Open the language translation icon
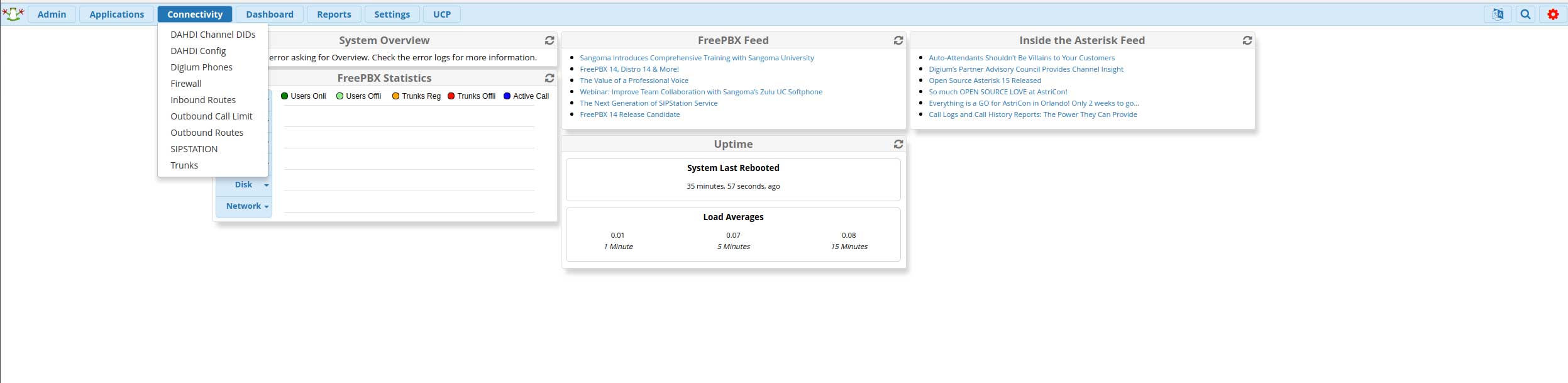This screenshot has width=1568, height=383. pyautogui.click(x=1498, y=14)
